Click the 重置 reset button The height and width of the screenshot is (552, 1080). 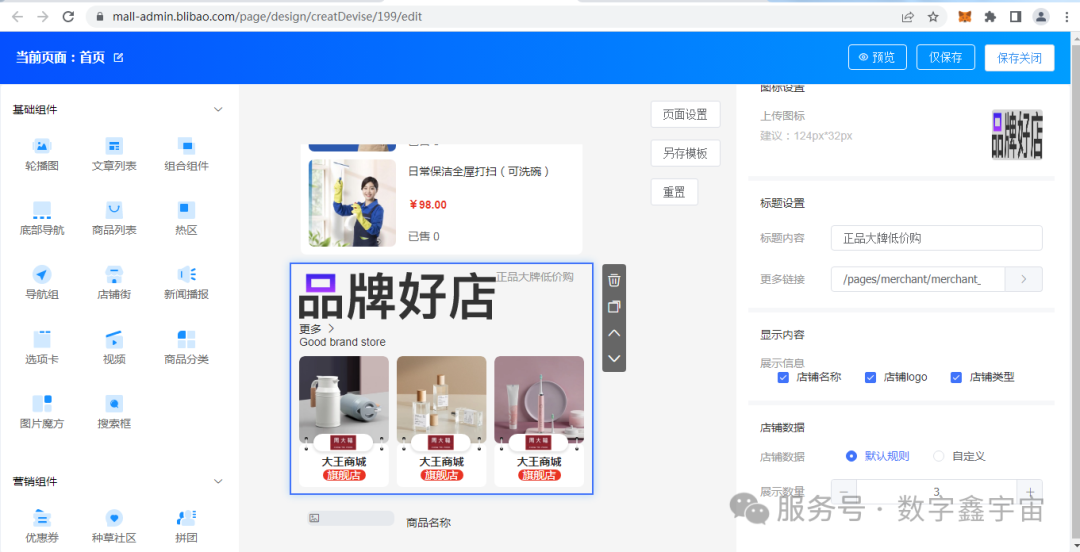(x=674, y=192)
